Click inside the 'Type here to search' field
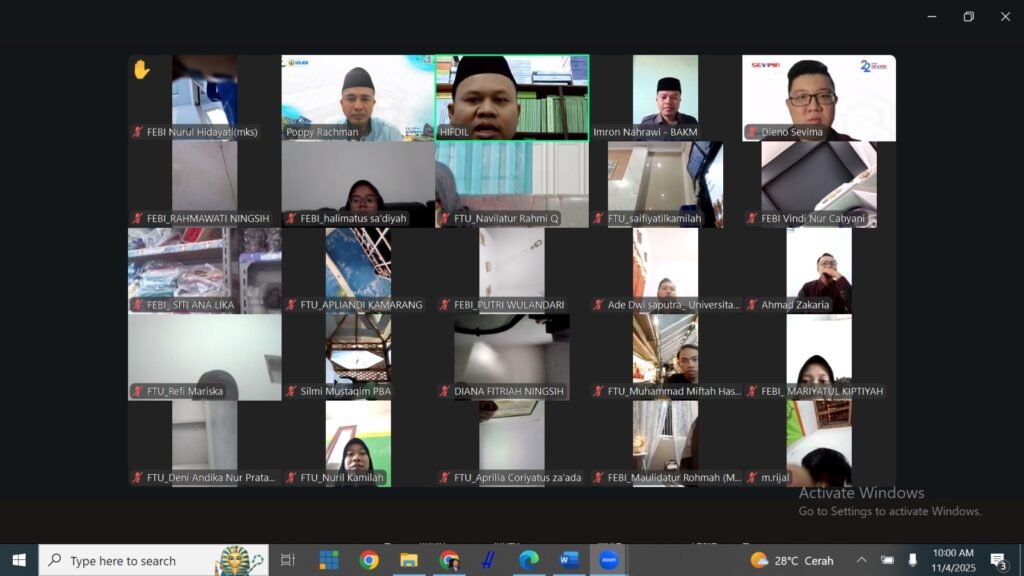This screenshot has width=1024, height=576. (130, 560)
